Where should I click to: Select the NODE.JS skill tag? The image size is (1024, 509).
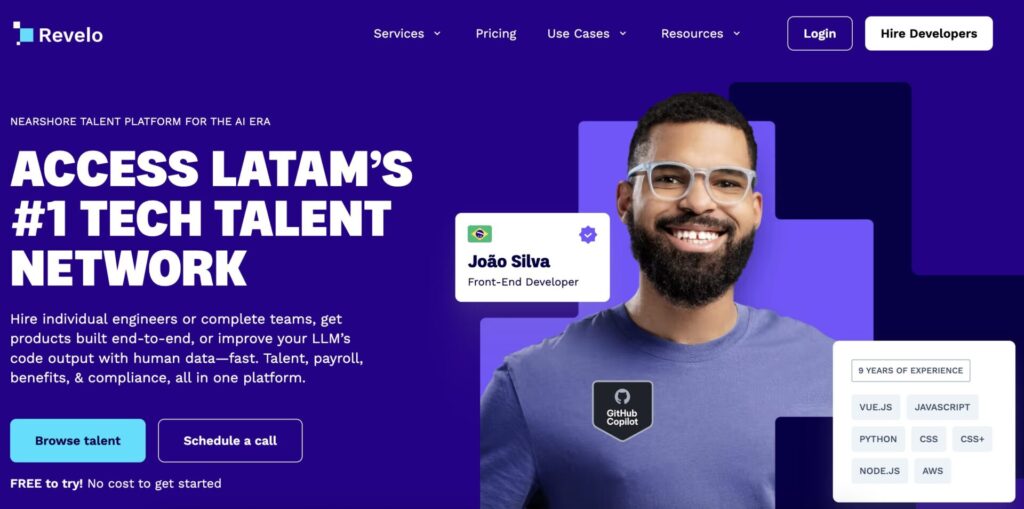pos(879,471)
